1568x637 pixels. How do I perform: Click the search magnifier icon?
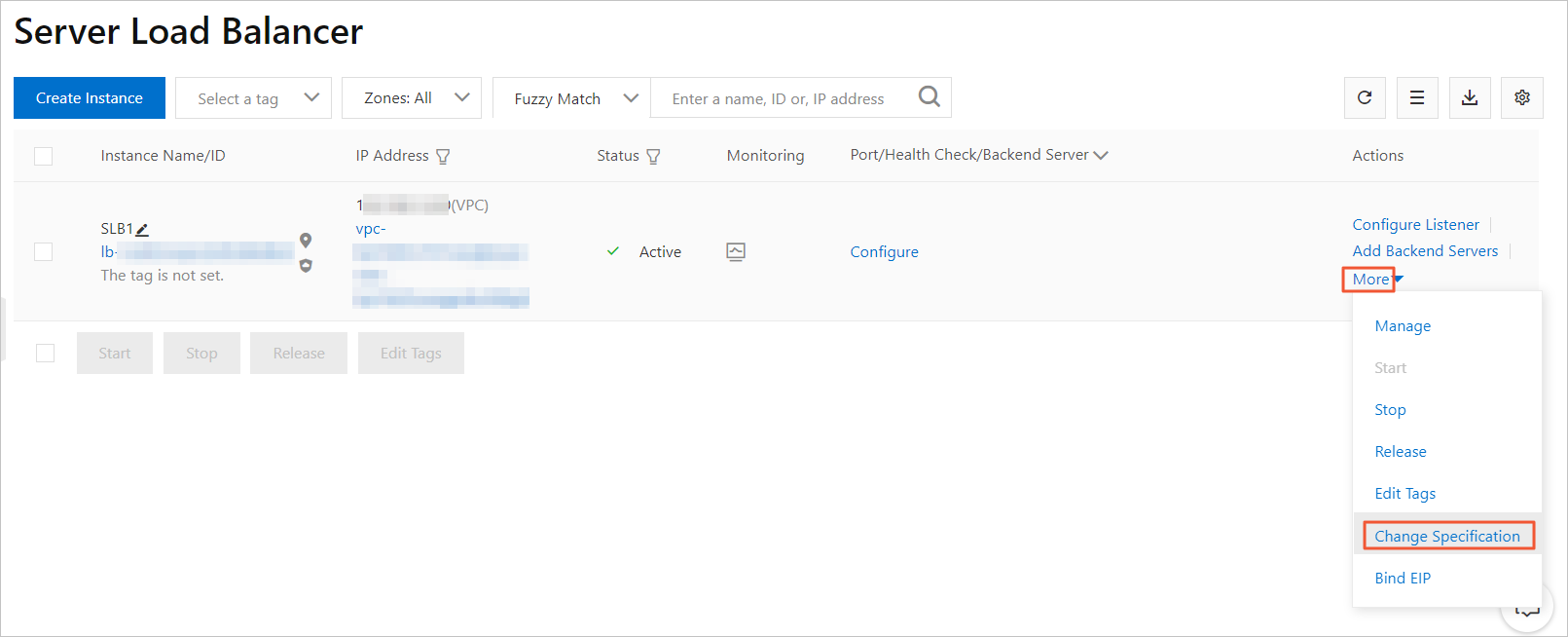click(930, 96)
